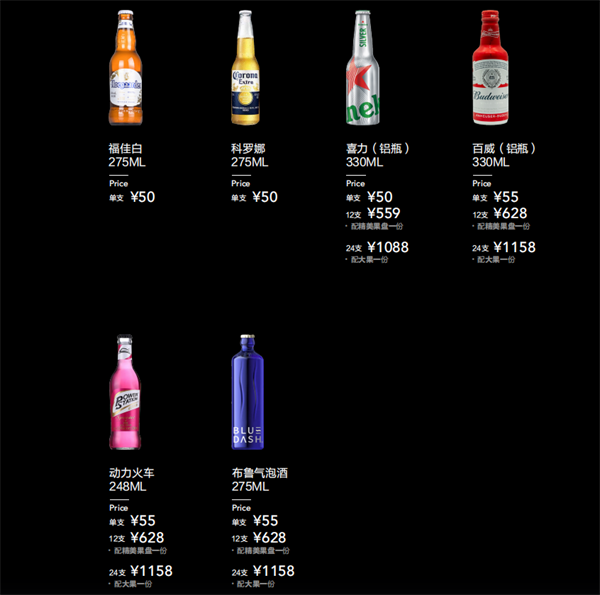Click the product name 喜力（铝瓶）
This screenshot has width=600, height=595.
pyautogui.click(x=378, y=148)
